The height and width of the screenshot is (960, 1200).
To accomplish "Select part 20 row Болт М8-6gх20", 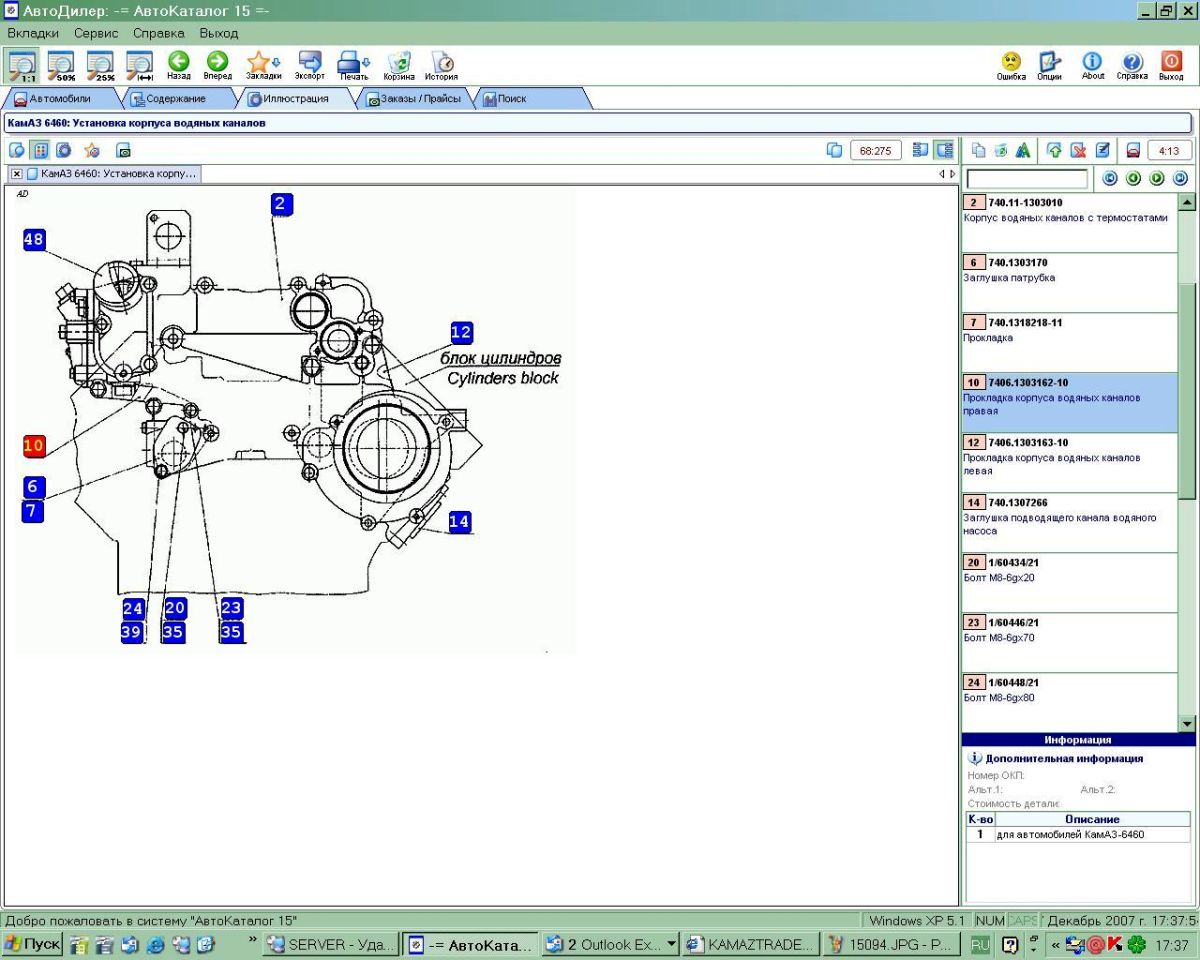I will pyautogui.click(x=1070, y=582).
